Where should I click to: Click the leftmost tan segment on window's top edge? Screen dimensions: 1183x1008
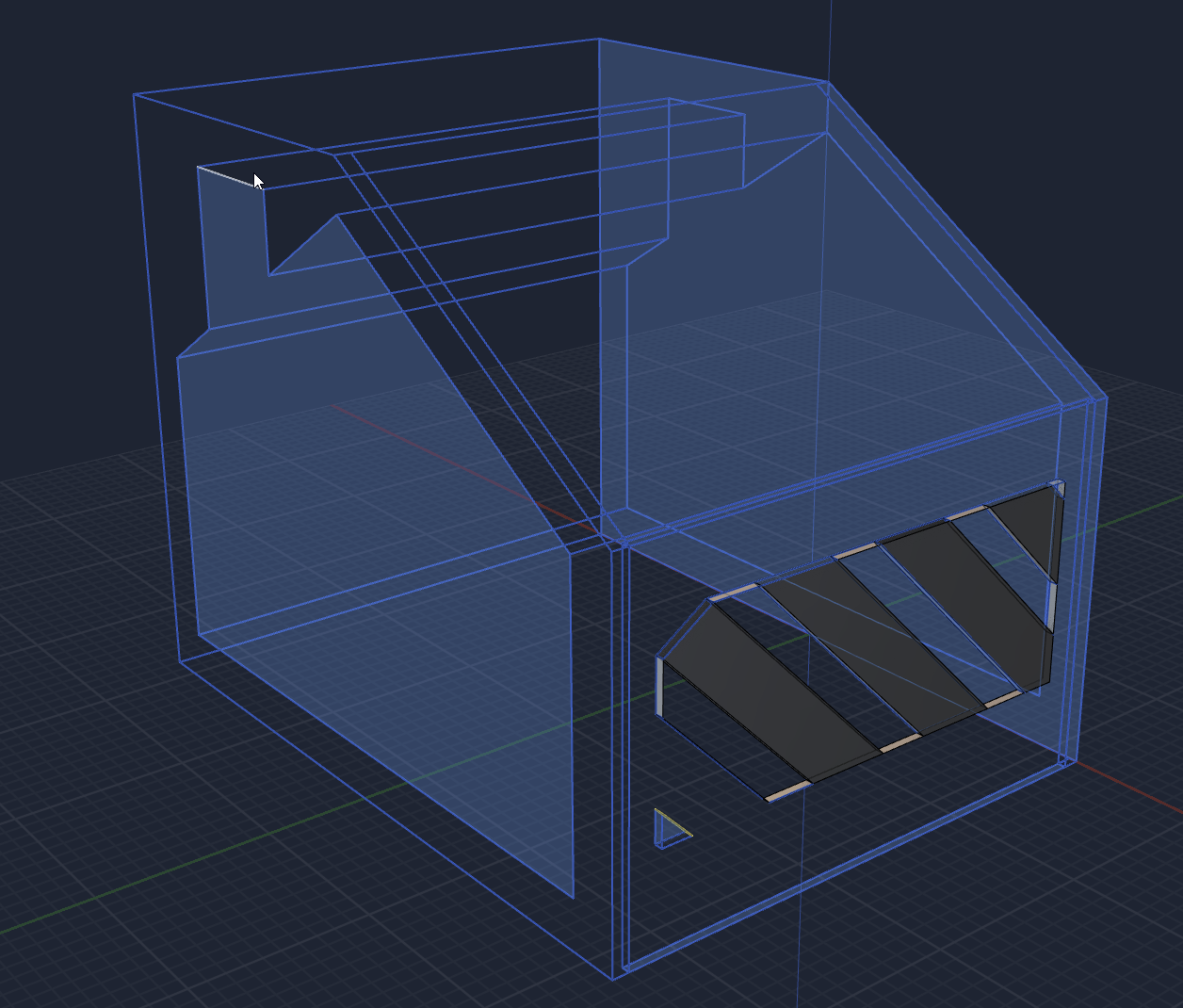point(734,592)
